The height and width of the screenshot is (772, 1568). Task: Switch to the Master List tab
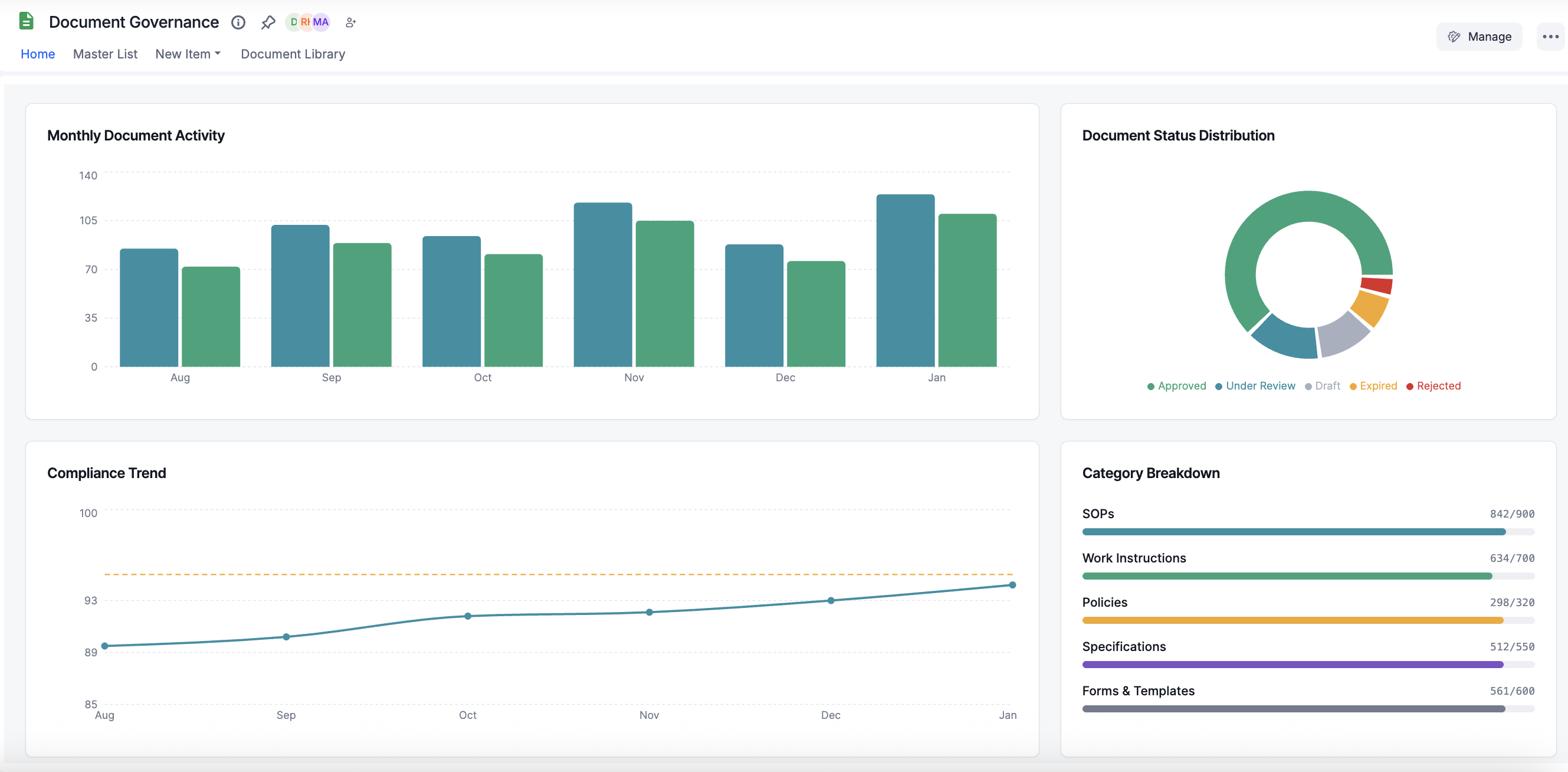104,54
